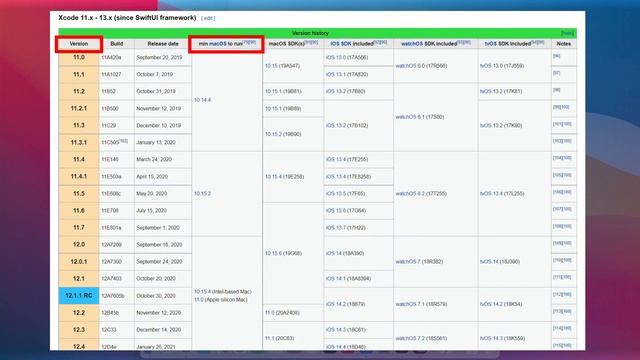
Task: Open macOS SDK 10.15.4 (19E258) link
Action: click(x=284, y=177)
